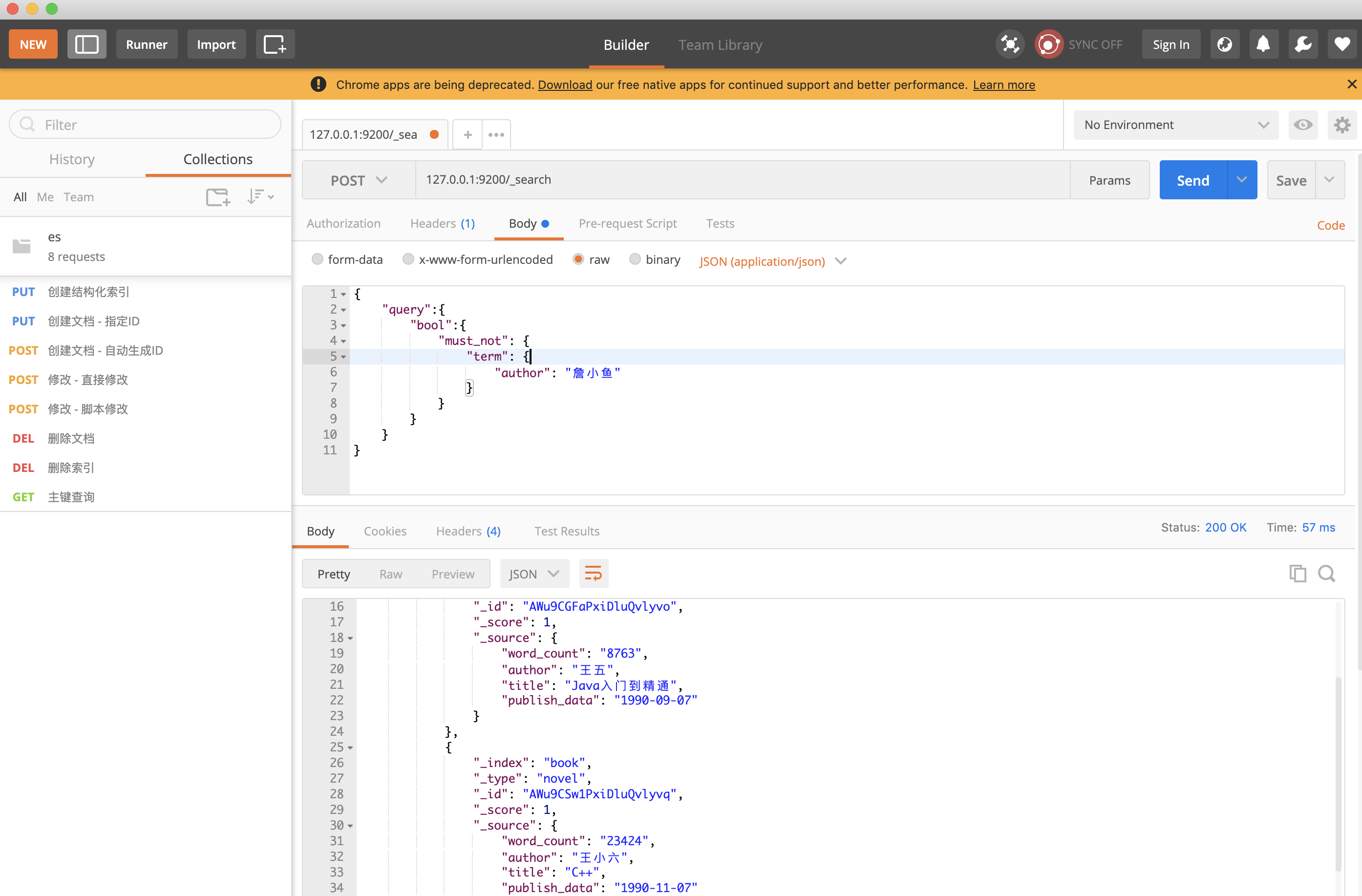This screenshot has width=1362, height=896.
Task: Select the form-data radio button
Action: 318,260
